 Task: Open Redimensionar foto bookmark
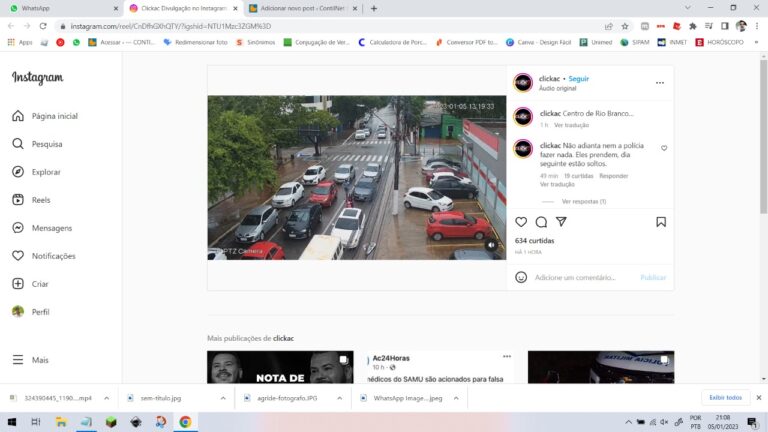195,43
